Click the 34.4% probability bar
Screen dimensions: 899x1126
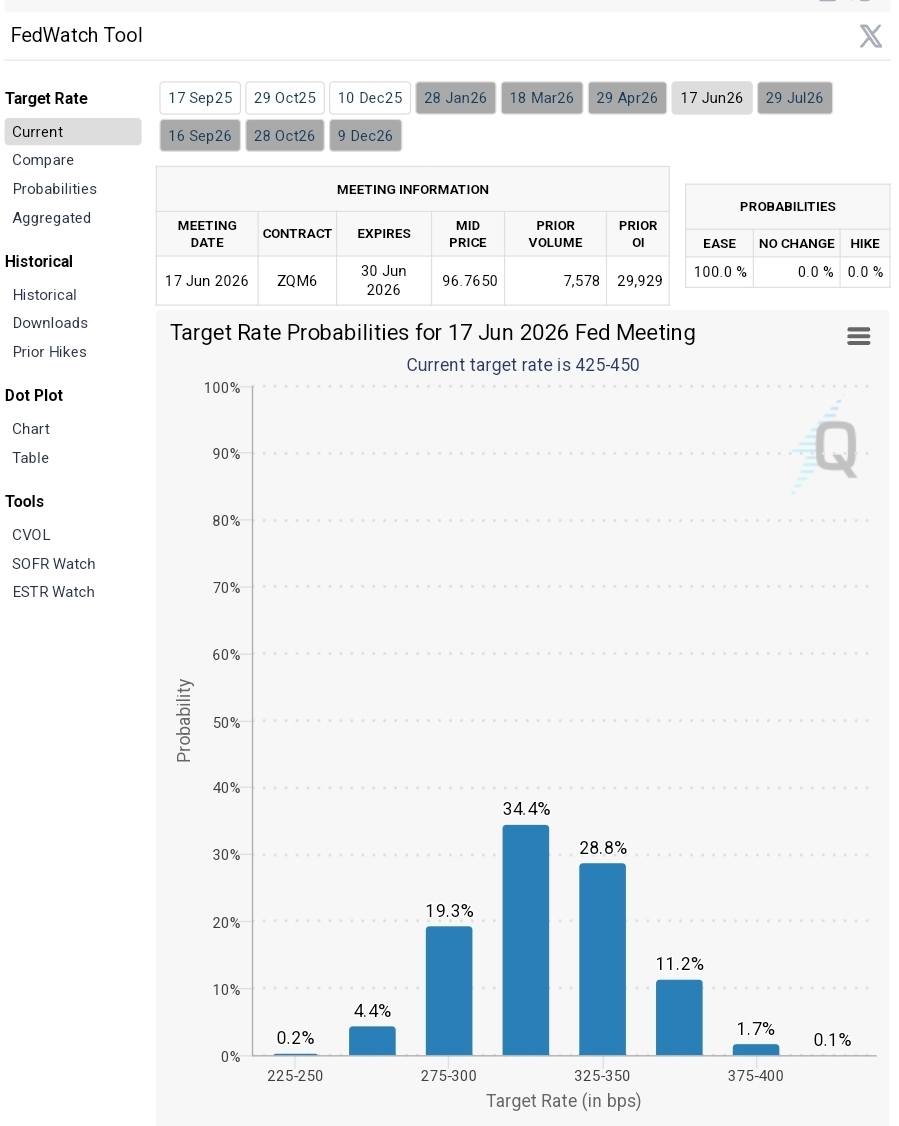tap(526, 940)
